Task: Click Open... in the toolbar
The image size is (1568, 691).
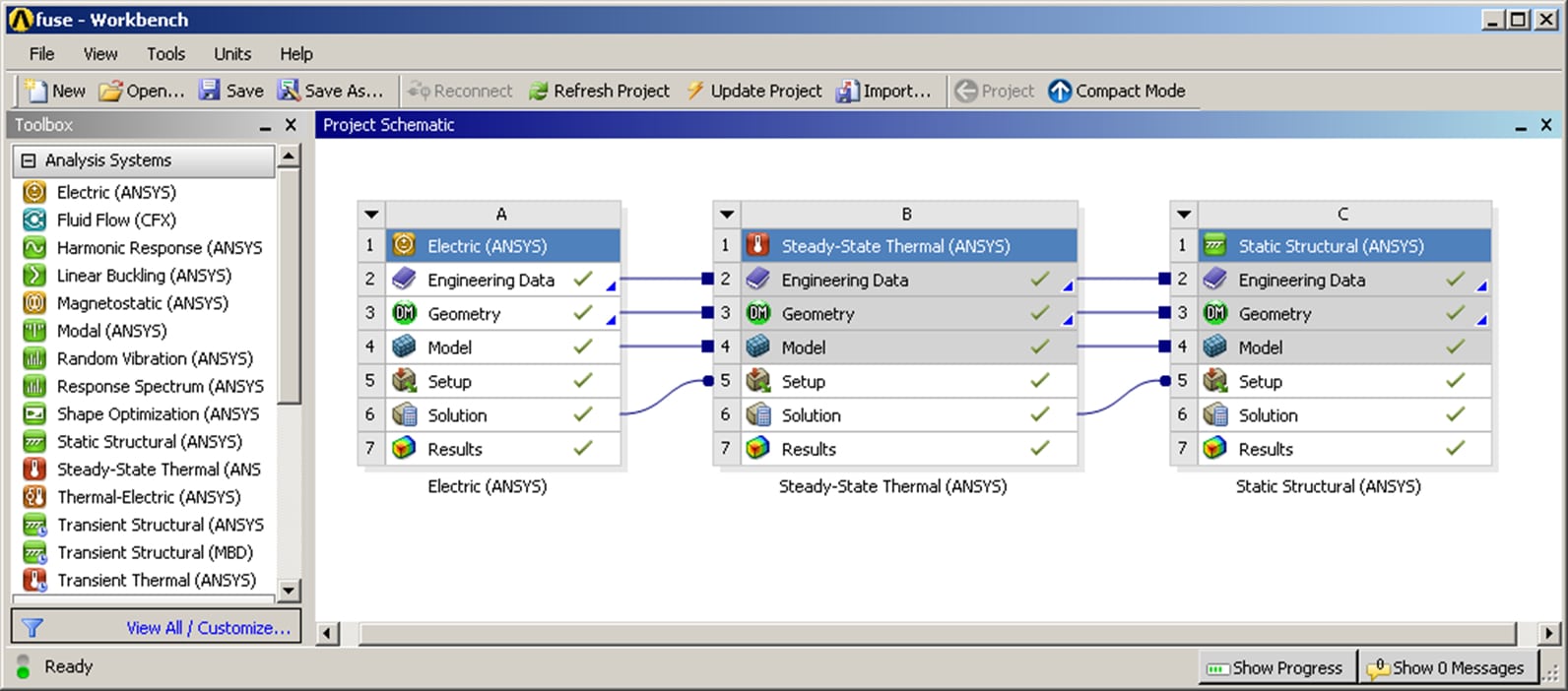Action: (x=142, y=91)
